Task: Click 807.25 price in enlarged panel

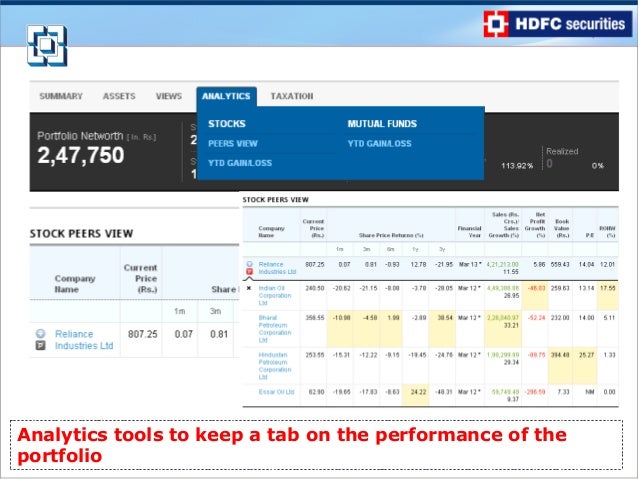Action: pos(142,334)
